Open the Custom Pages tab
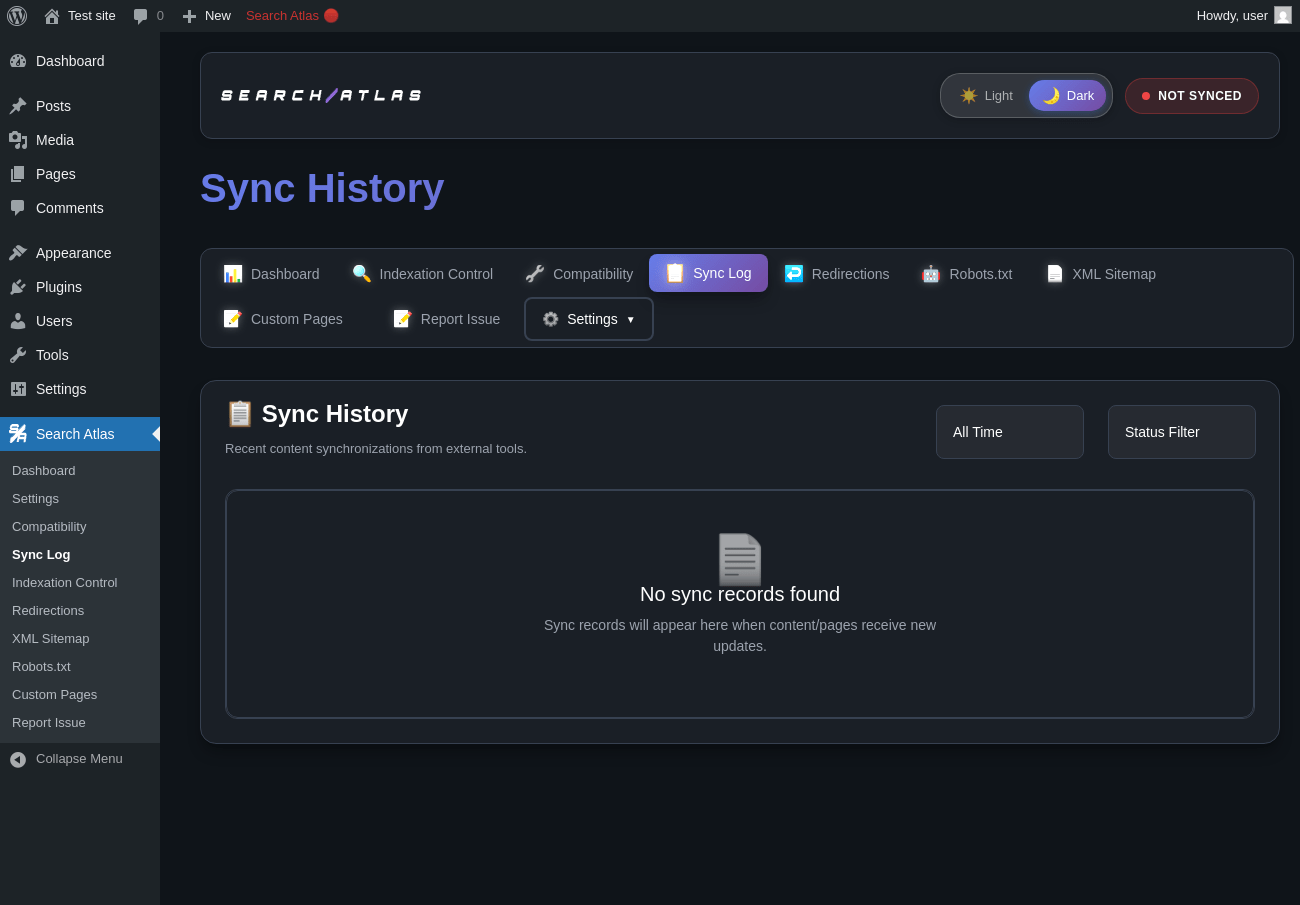Image resolution: width=1300 pixels, height=905 pixels. (283, 319)
